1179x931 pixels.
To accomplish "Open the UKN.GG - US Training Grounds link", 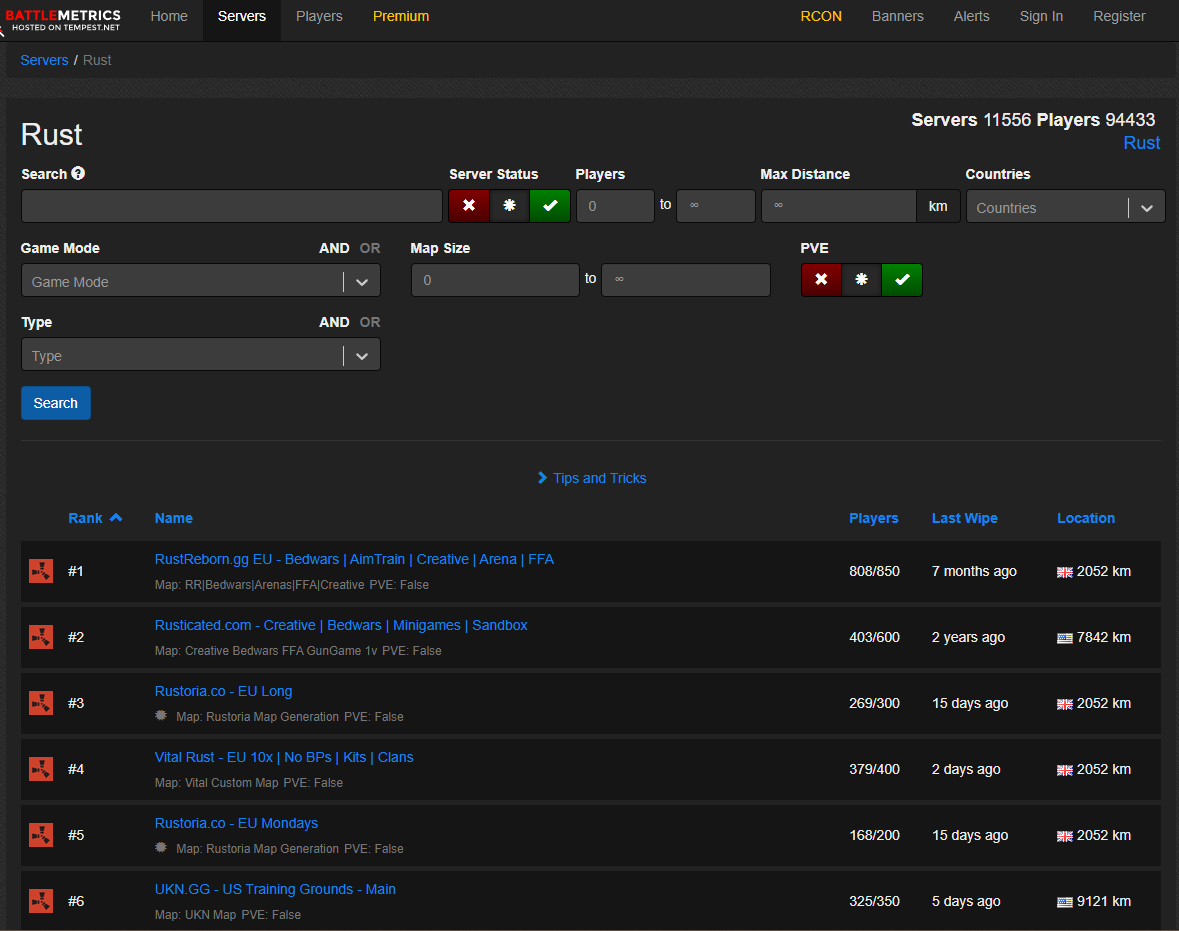I will [275, 890].
